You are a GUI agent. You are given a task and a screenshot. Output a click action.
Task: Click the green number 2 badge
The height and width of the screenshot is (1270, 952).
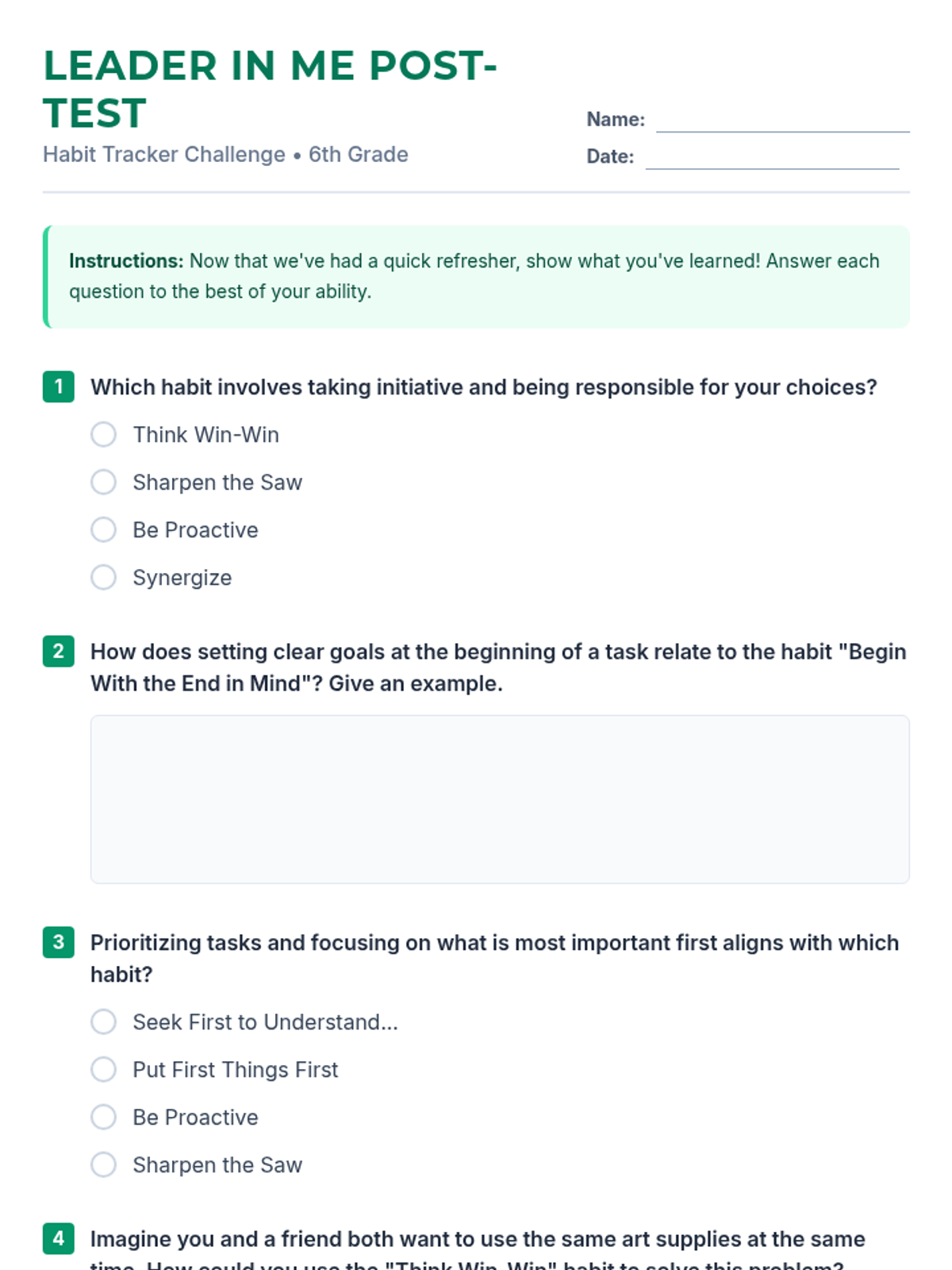click(59, 652)
